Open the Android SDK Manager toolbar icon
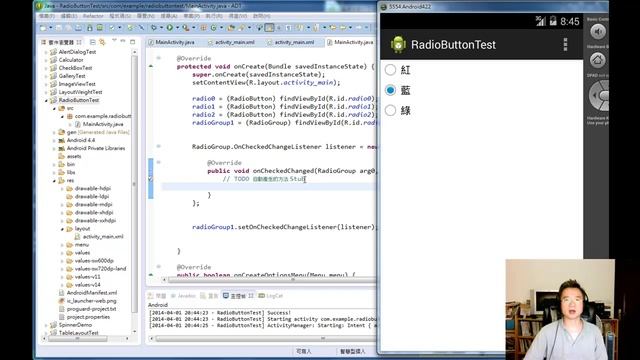 [x=89, y=28]
